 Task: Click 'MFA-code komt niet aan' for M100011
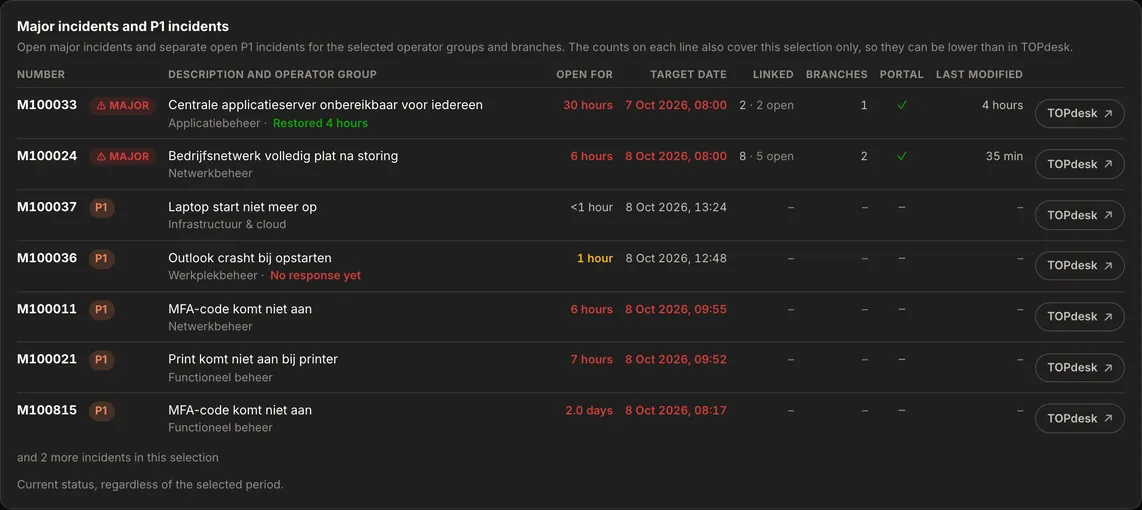coord(240,309)
